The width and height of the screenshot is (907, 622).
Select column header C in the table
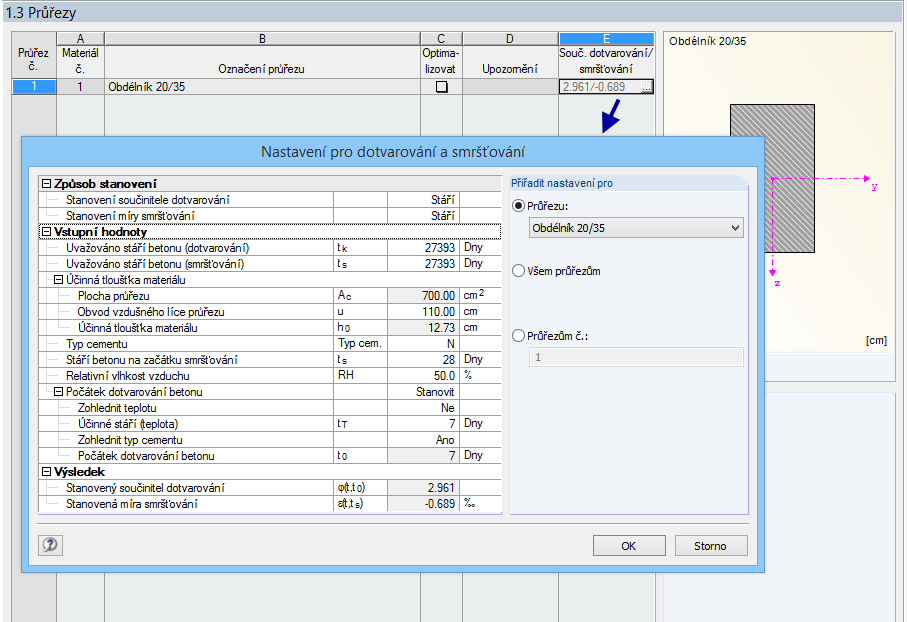[x=441, y=39]
